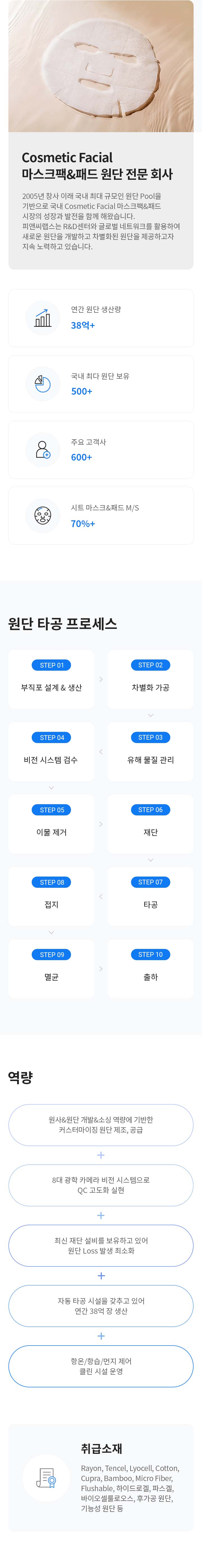The width and height of the screenshot is (202, 1568).
Task: Click the plus icon above the 항온/항습/먼지 제어 pill
Action: (x=101, y=1335)
